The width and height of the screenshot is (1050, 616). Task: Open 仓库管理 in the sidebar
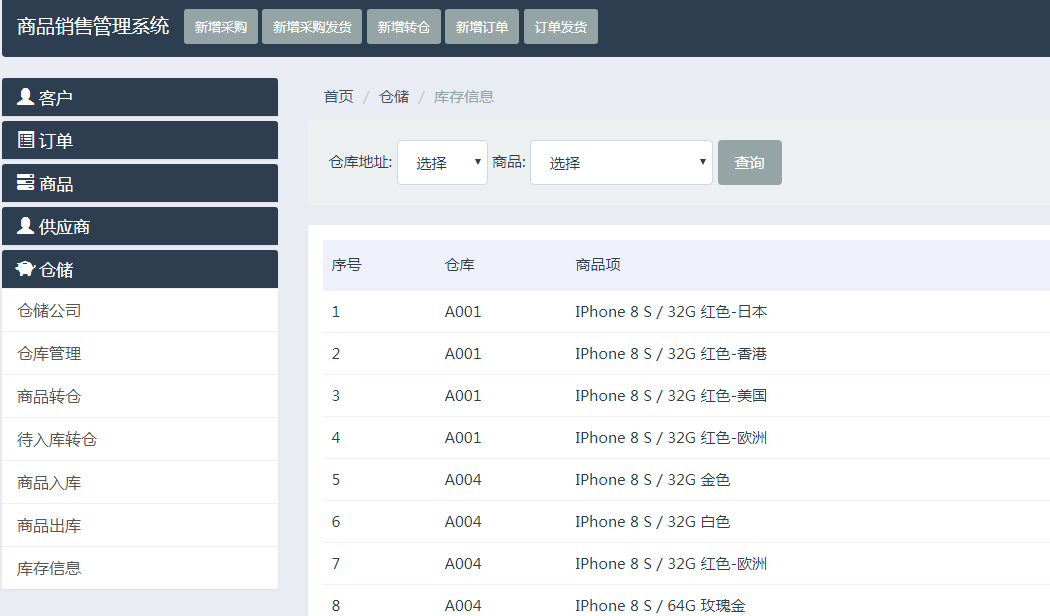[x=49, y=354]
